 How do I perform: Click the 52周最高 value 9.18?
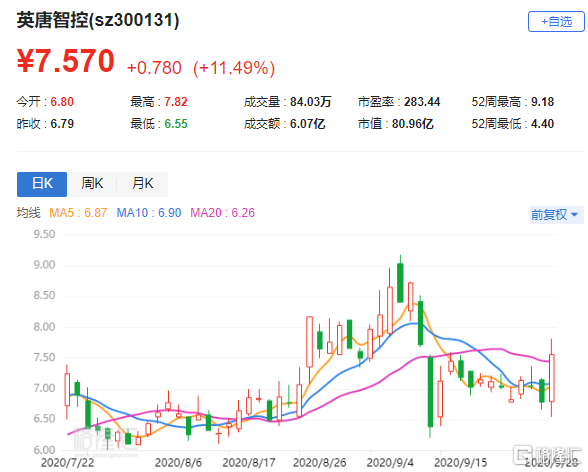[x=542, y=102]
